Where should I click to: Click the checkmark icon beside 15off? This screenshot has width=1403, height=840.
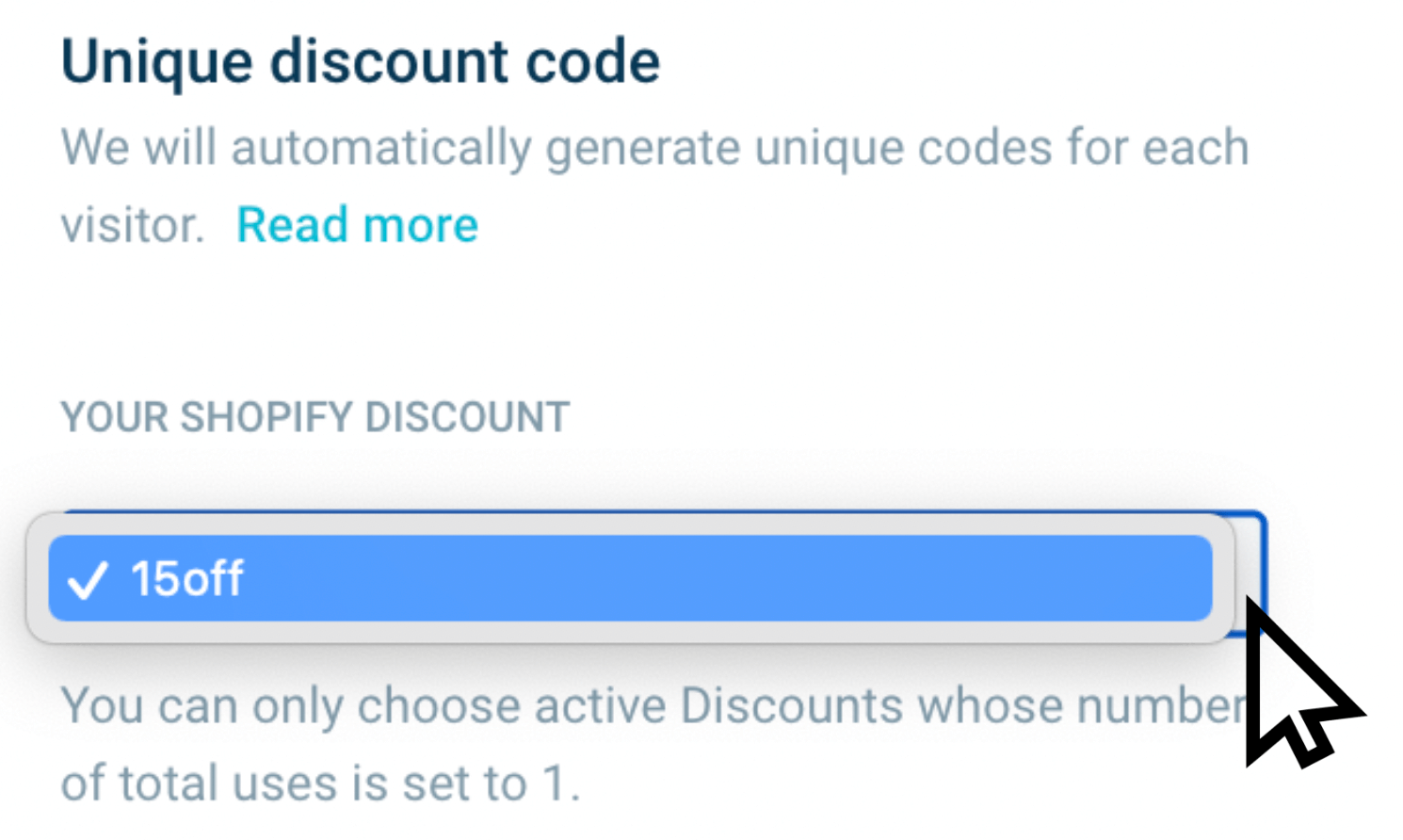[88, 580]
